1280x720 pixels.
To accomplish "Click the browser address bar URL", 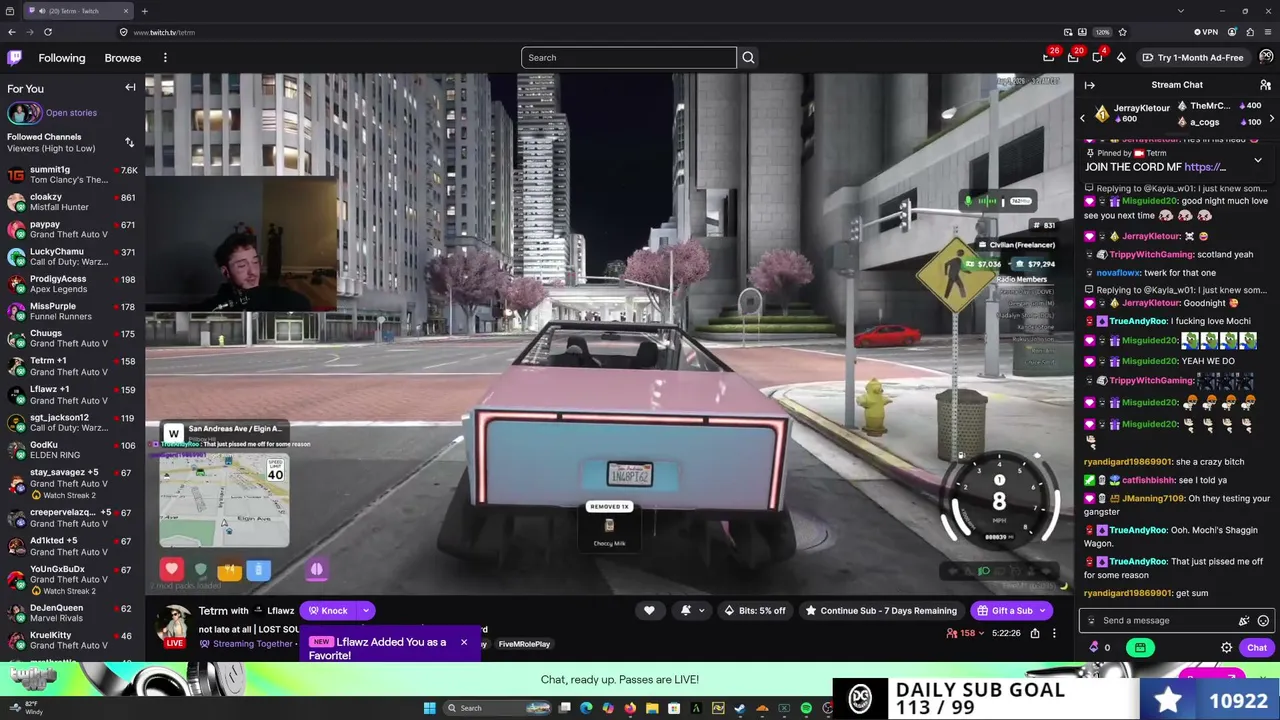I will click(164, 32).
